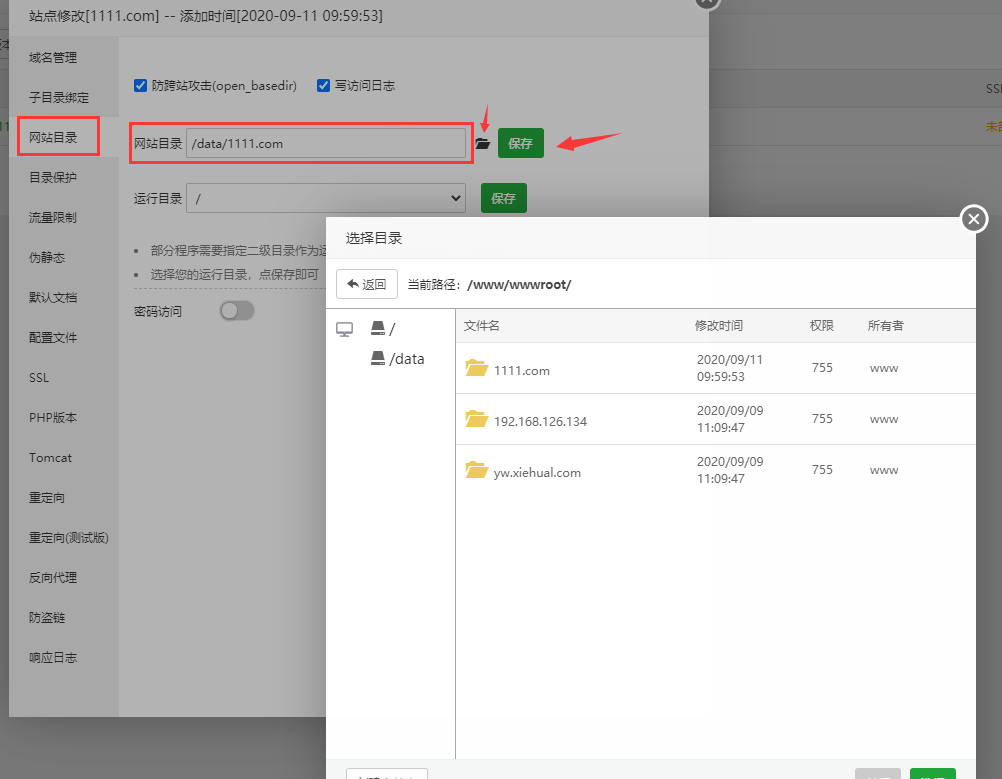Select the computer monitor icon in directory tree
This screenshot has height=779, width=1002.
[344, 329]
